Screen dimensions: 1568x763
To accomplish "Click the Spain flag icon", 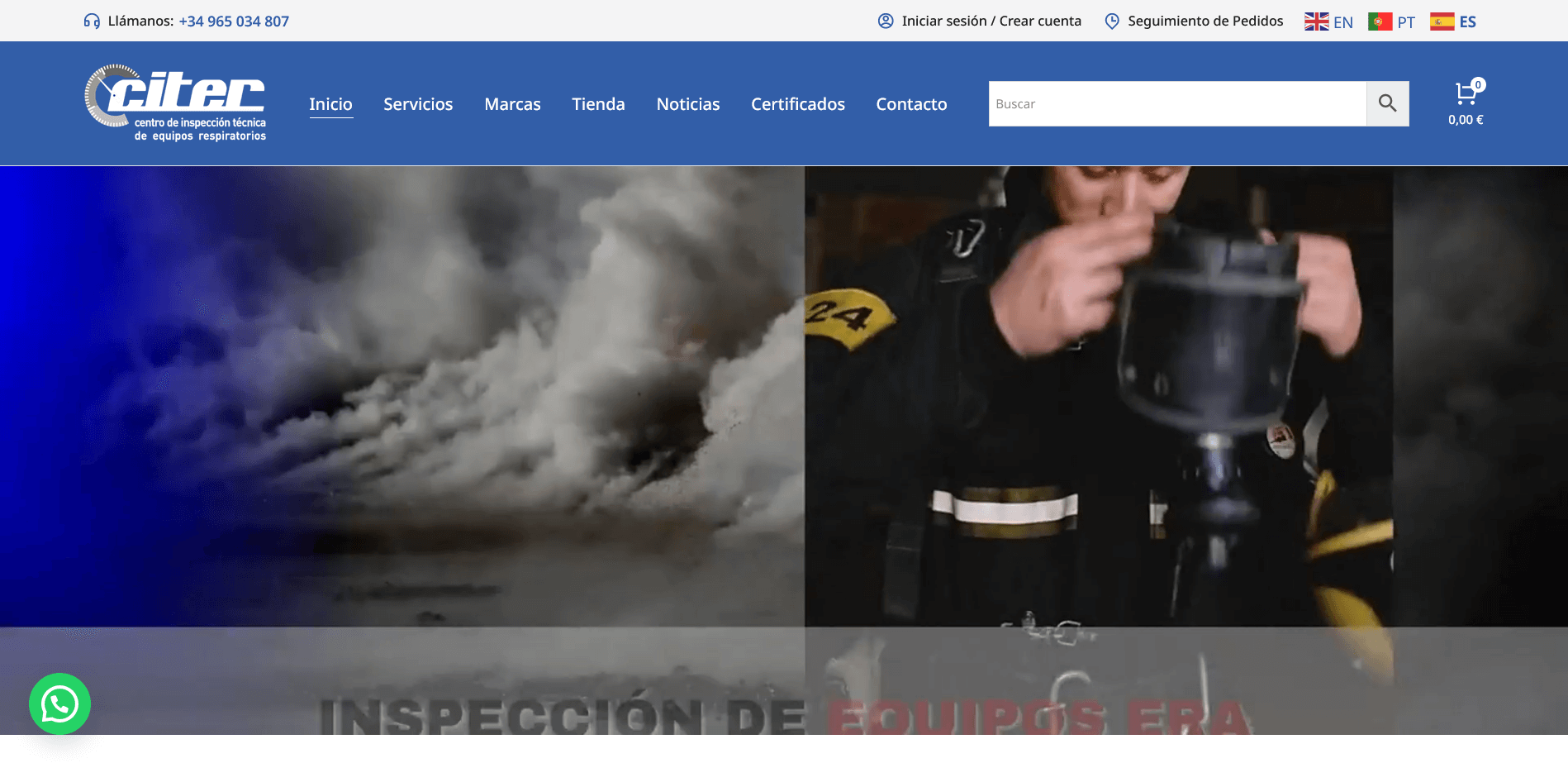I will tap(1442, 21).
